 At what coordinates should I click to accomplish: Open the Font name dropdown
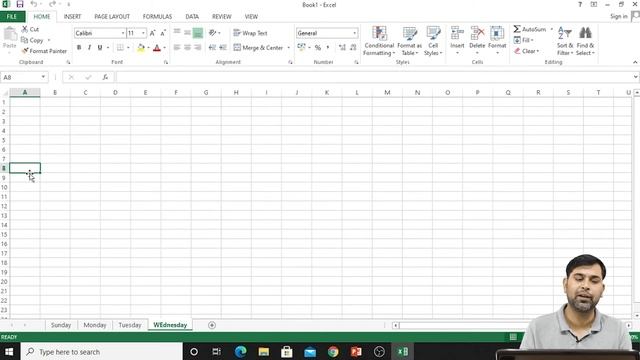[x=122, y=33]
